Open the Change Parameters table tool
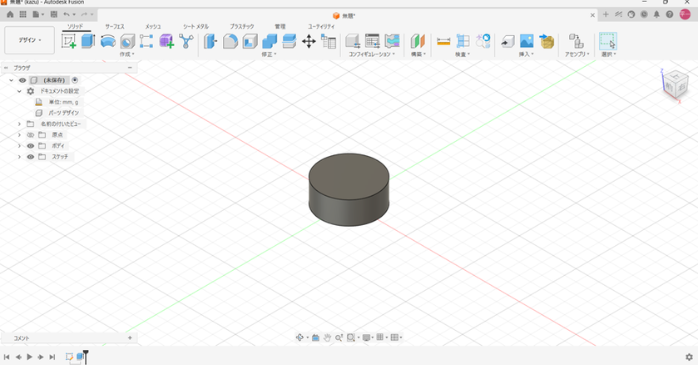Image resolution: width=698 pixels, height=365 pixels. (x=329, y=41)
